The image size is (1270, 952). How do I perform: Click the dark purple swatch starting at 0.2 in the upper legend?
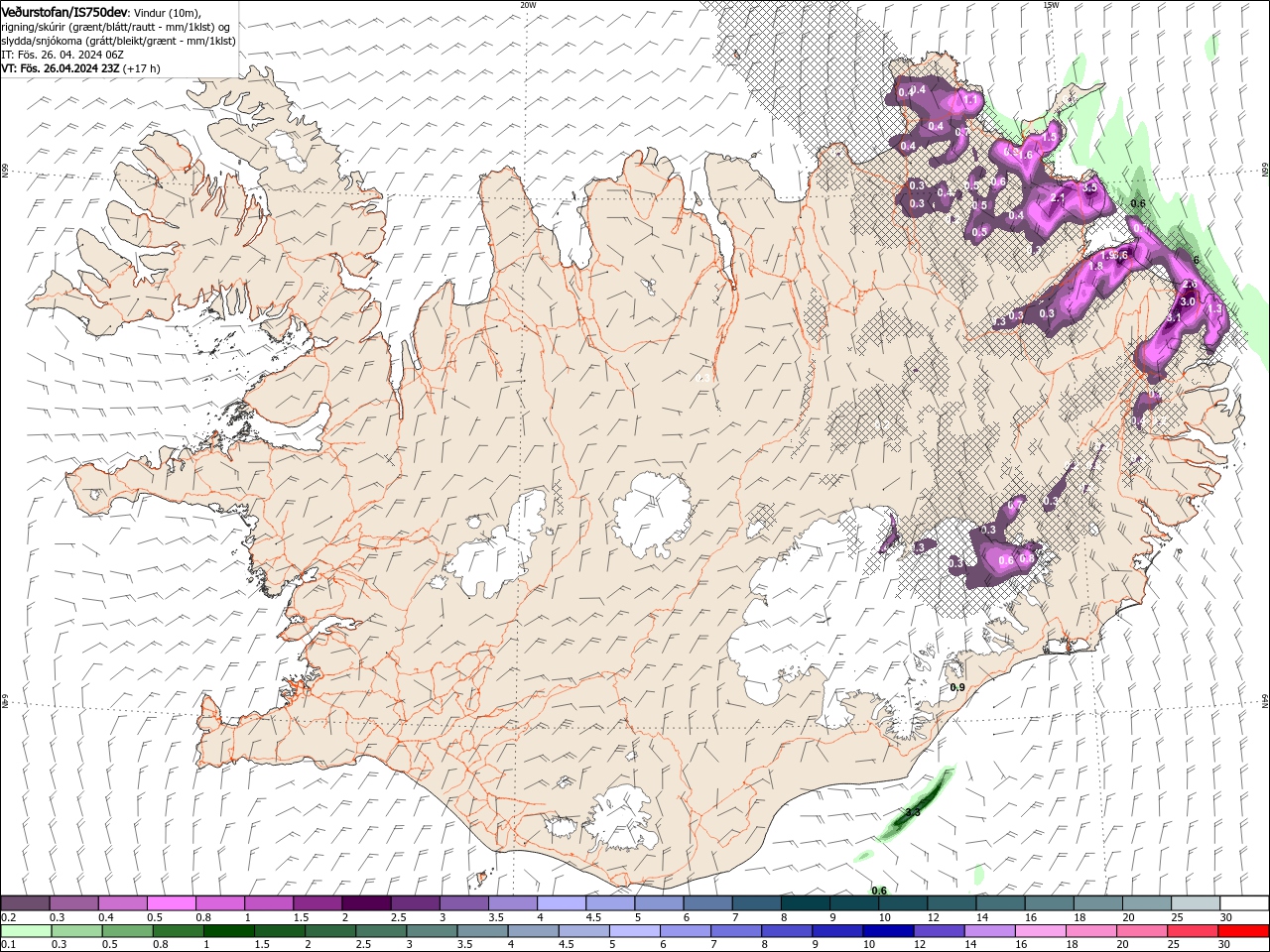(x=25, y=903)
